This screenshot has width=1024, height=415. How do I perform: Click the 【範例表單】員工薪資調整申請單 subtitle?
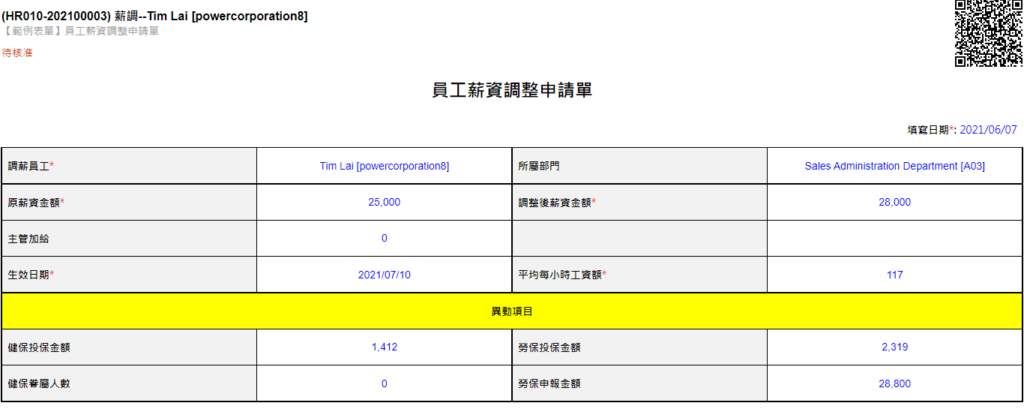(x=80, y=31)
